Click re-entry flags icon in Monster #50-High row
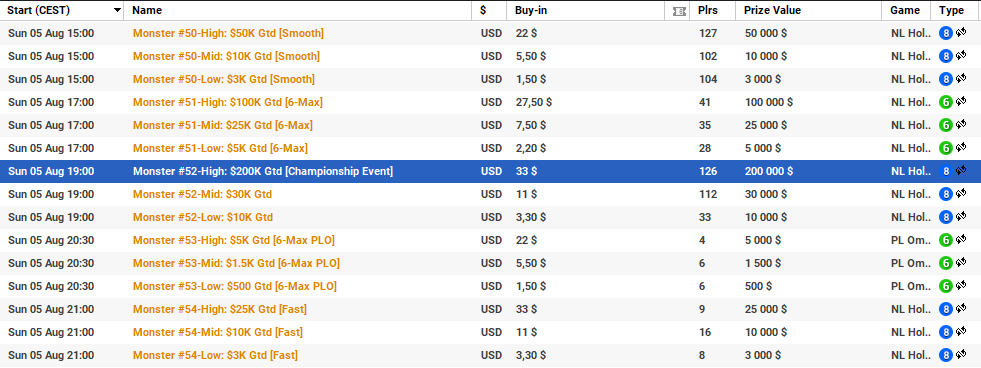 coord(961,32)
